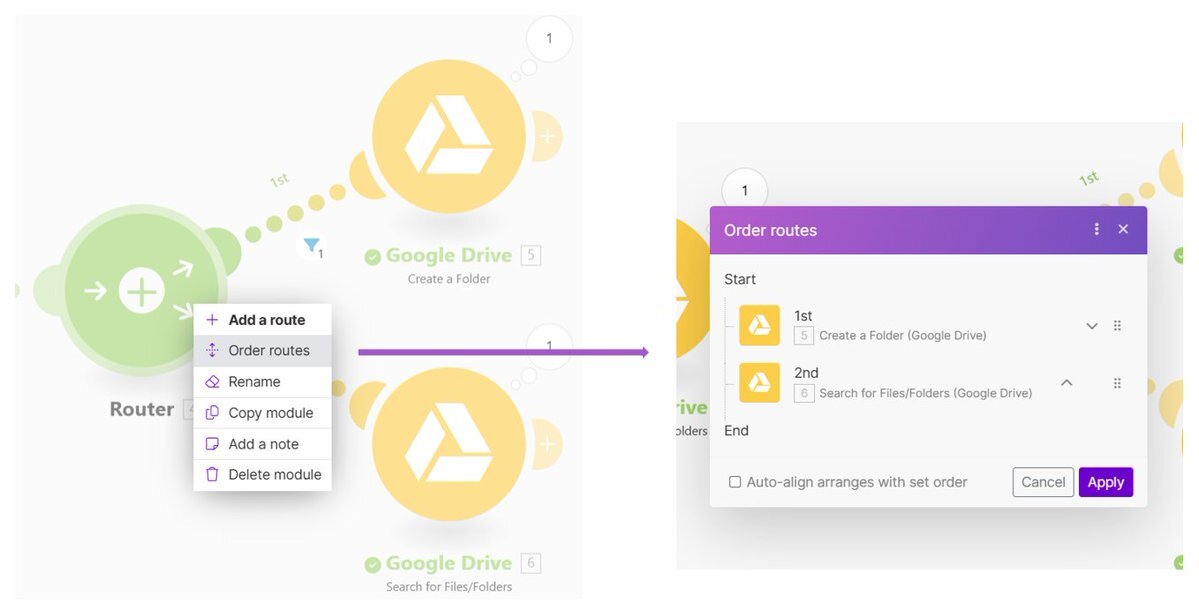Click the 'Order routes' dialog title
Screen dimensions: 1199x612
[x=770, y=230]
